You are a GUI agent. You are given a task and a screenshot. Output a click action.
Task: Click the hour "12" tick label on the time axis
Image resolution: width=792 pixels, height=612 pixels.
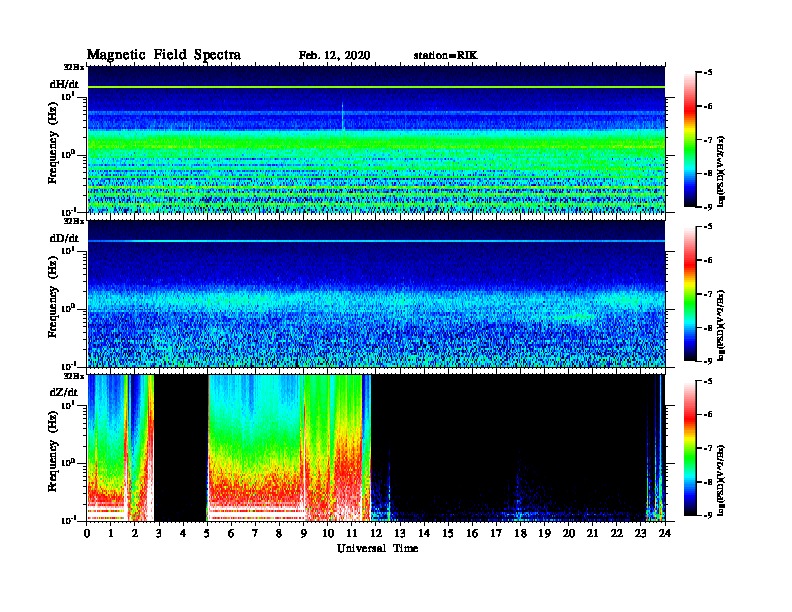[x=375, y=533]
